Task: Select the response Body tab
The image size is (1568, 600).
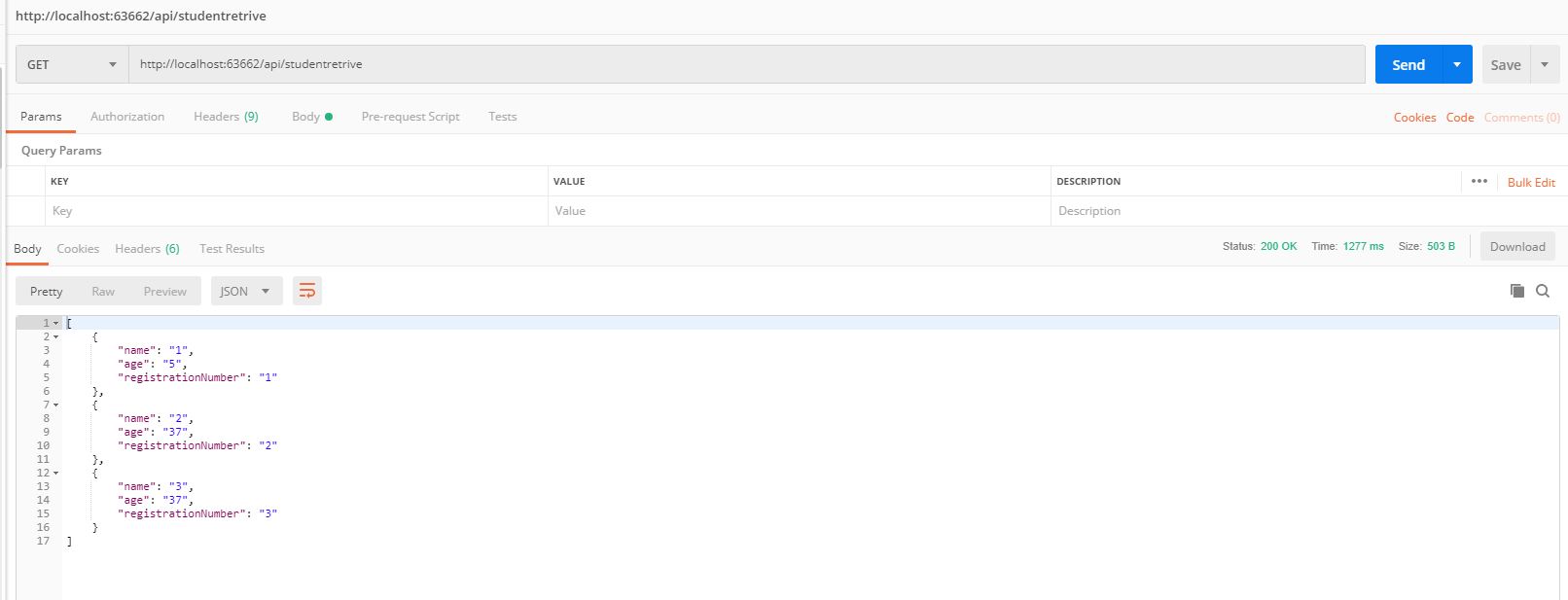Action: [x=27, y=248]
